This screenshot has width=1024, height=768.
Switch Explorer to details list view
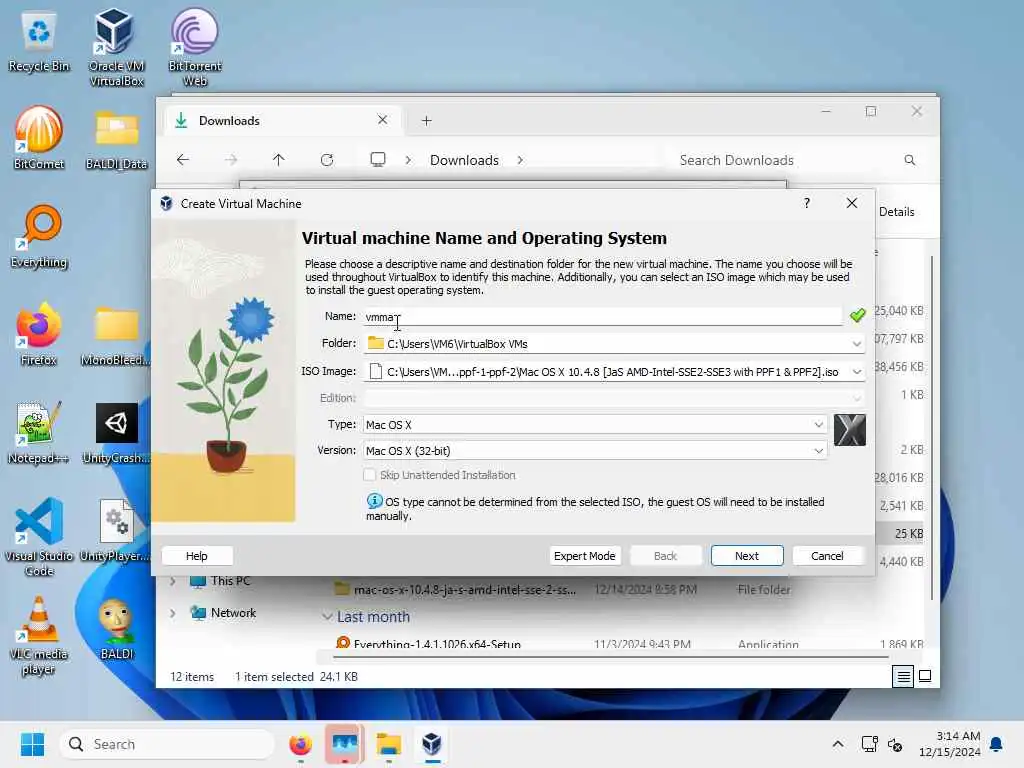(x=903, y=677)
